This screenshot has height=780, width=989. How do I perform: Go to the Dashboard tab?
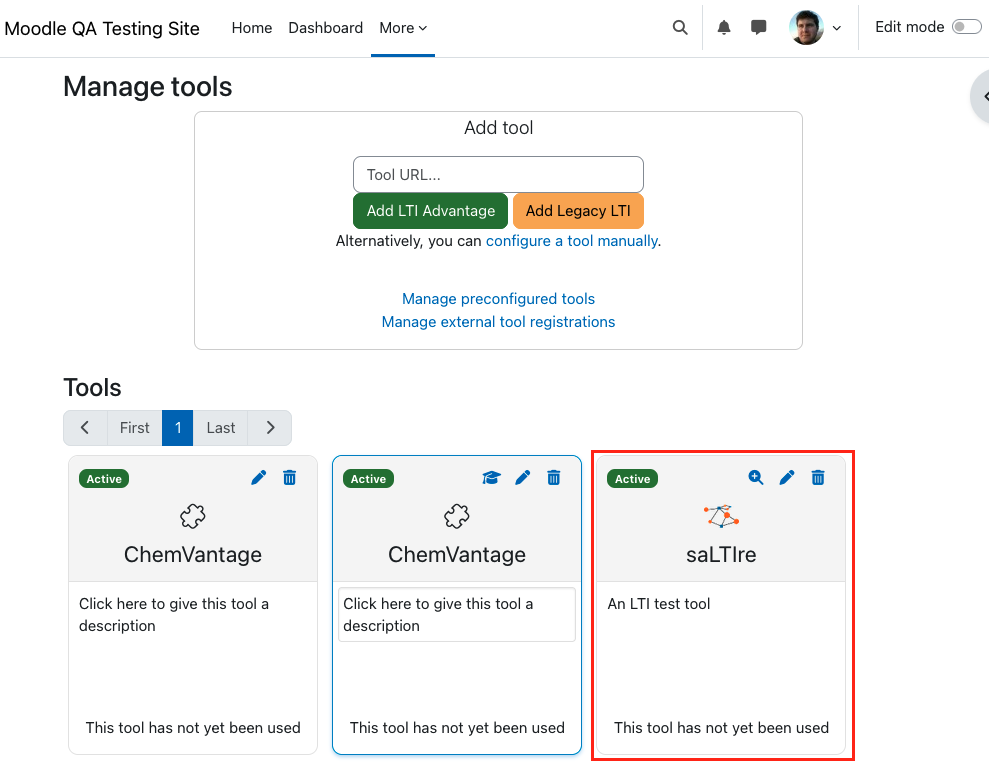(x=325, y=28)
